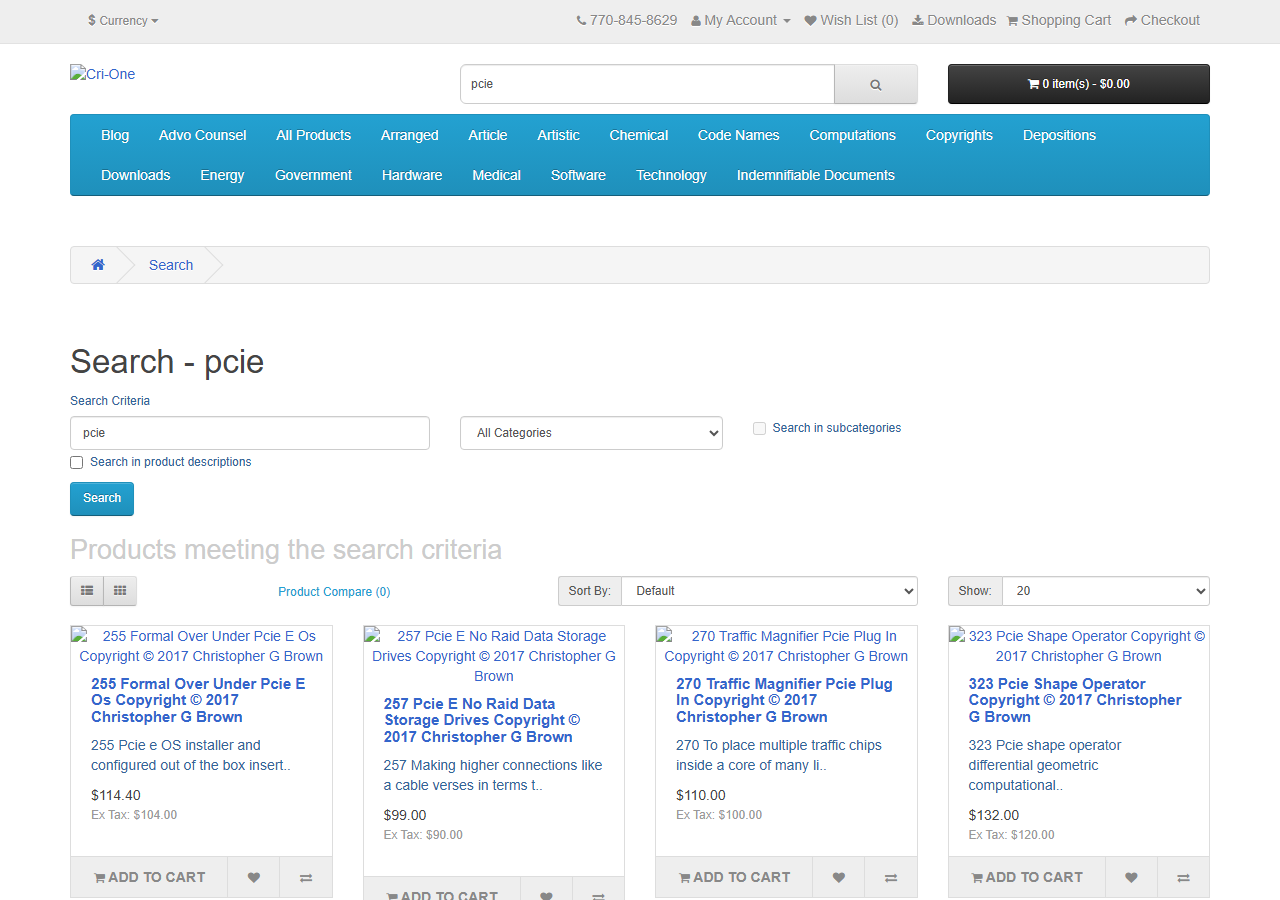Image resolution: width=1280 pixels, height=900 pixels.
Task: Open the Article category
Action: (x=488, y=135)
